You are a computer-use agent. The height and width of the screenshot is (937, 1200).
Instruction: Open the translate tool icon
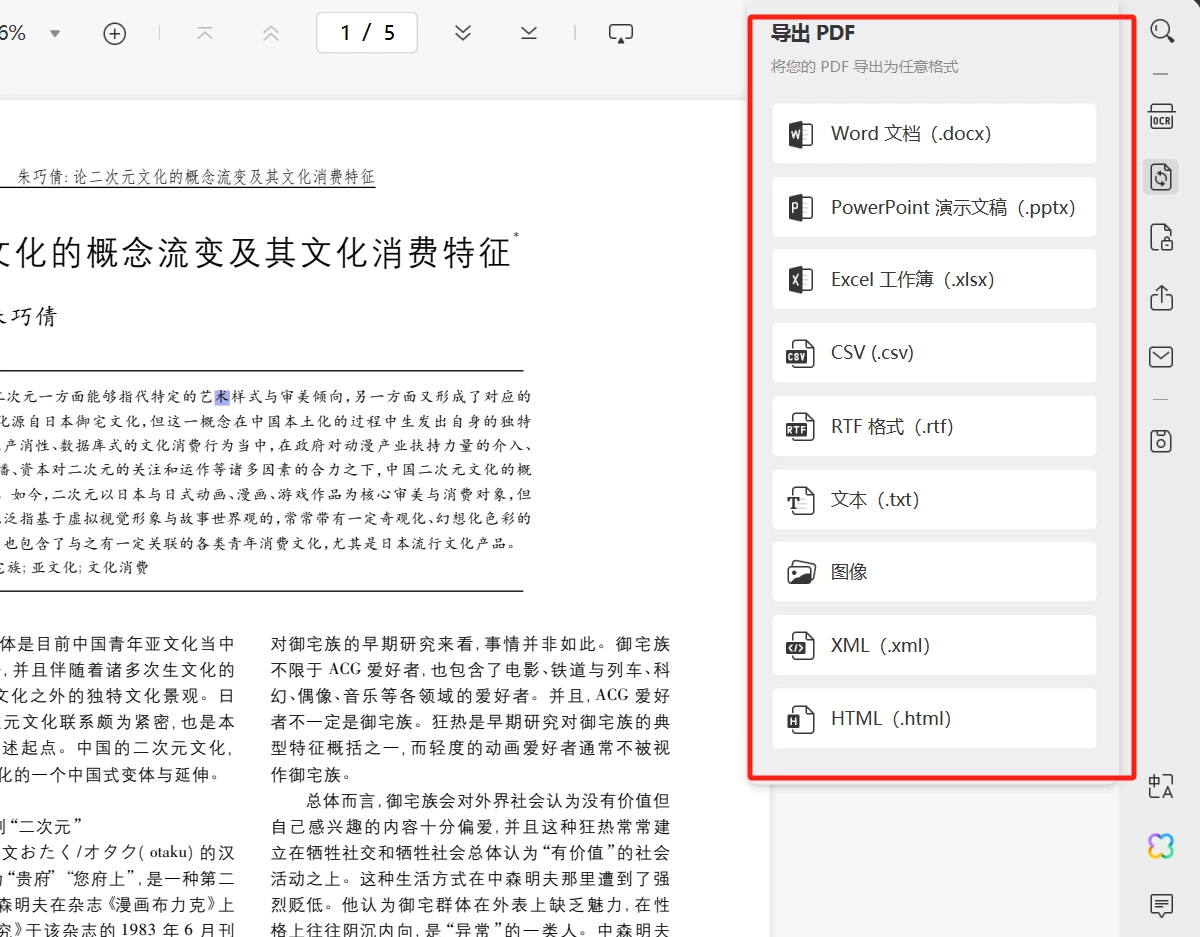pos(1161,786)
